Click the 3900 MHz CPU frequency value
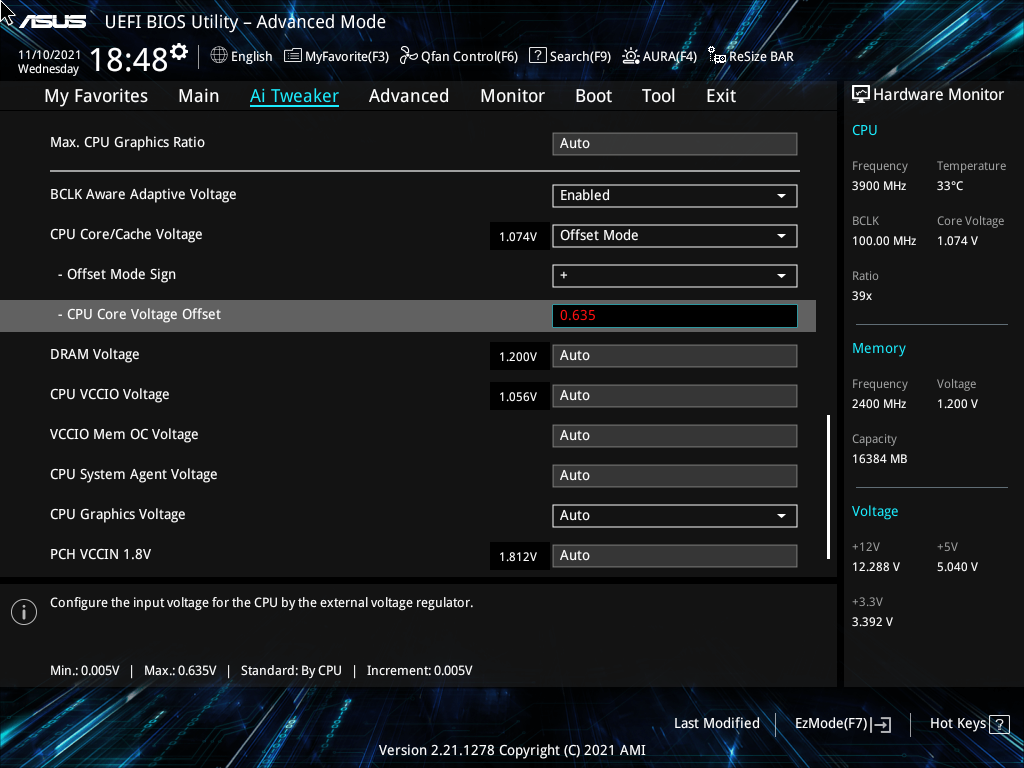Image resolution: width=1024 pixels, height=768 pixels. 879,186
